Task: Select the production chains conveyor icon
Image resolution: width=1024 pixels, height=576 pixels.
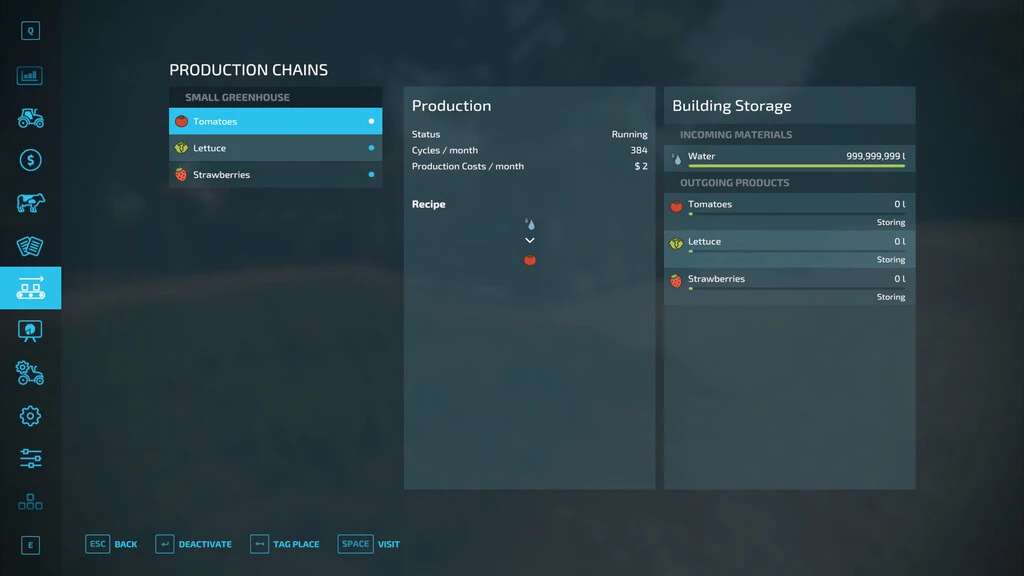Action: click(x=30, y=289)
